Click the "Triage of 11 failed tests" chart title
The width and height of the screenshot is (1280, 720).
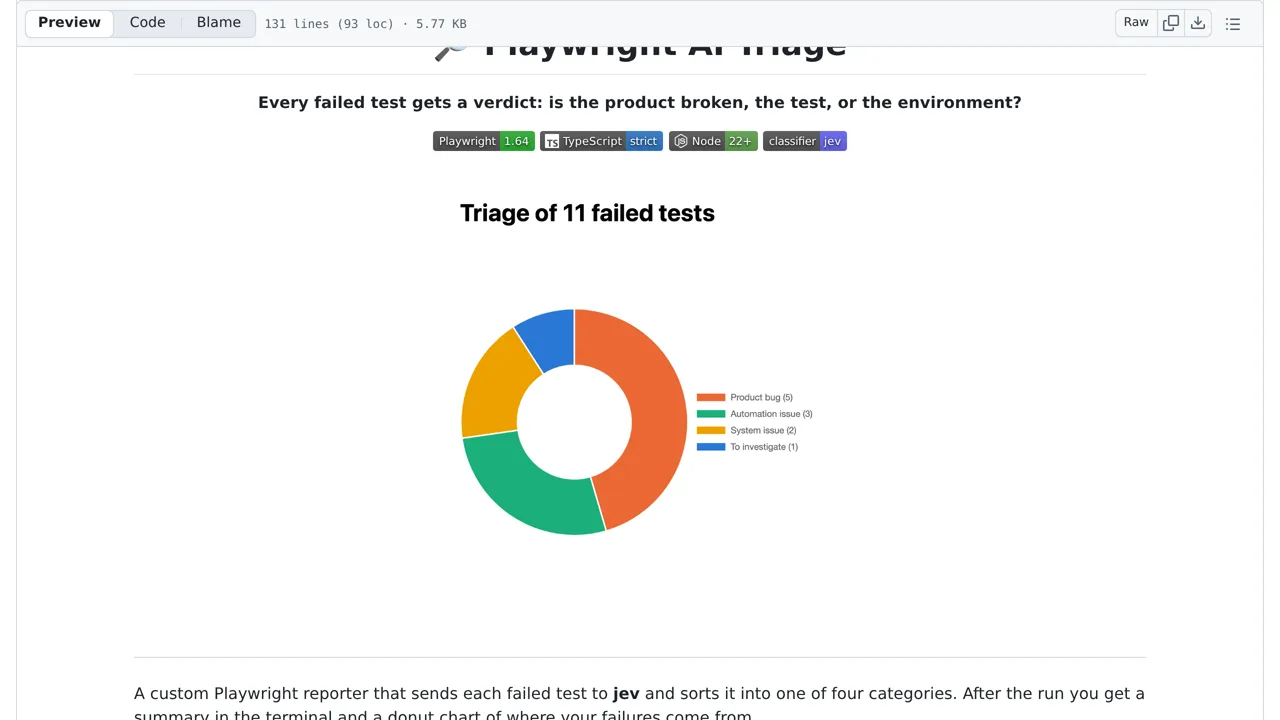pyautogui.click(x=587, y=213)
